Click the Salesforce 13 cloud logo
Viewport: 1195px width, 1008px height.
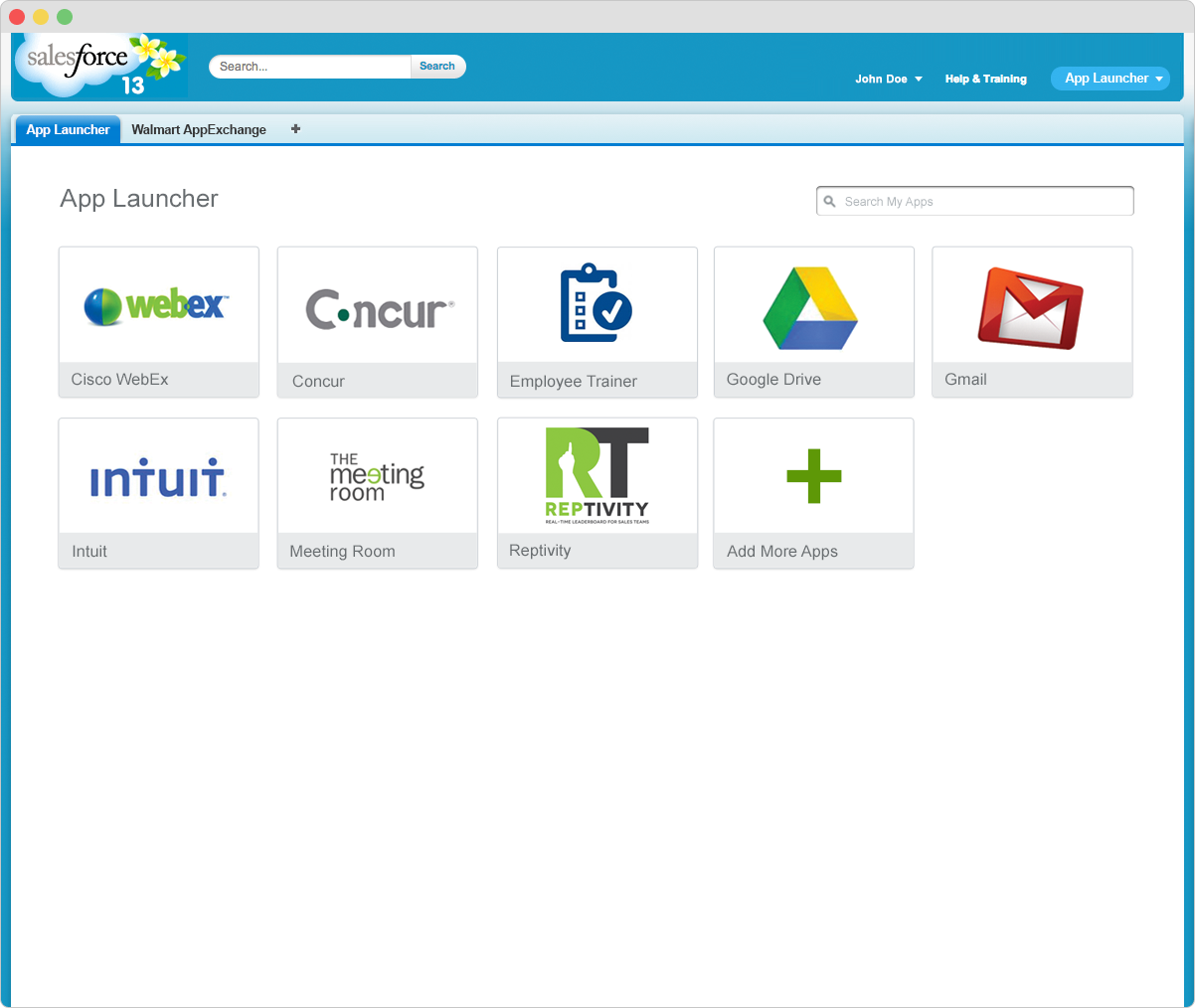coord(99,66)
